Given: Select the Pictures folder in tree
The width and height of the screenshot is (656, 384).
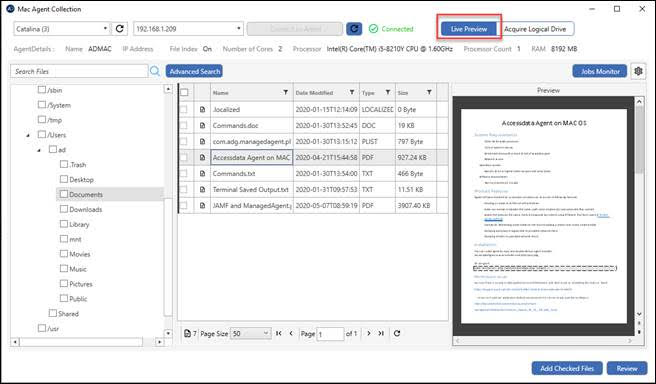Looking at the screenshot, I should coord(81,284).
